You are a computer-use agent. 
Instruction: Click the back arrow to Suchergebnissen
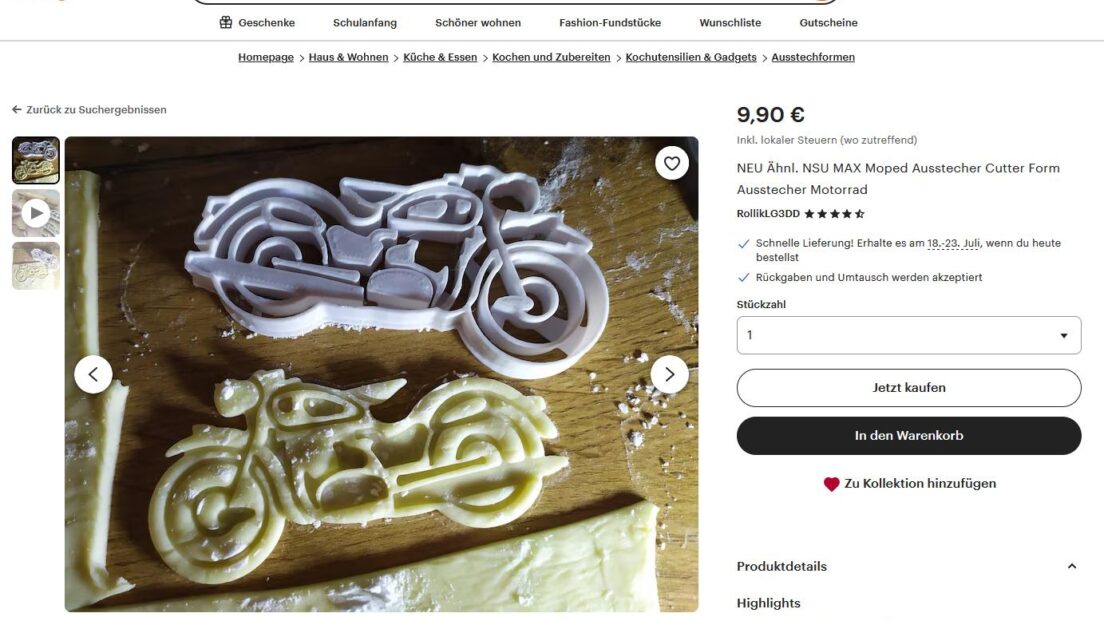(x=17, y=110)
